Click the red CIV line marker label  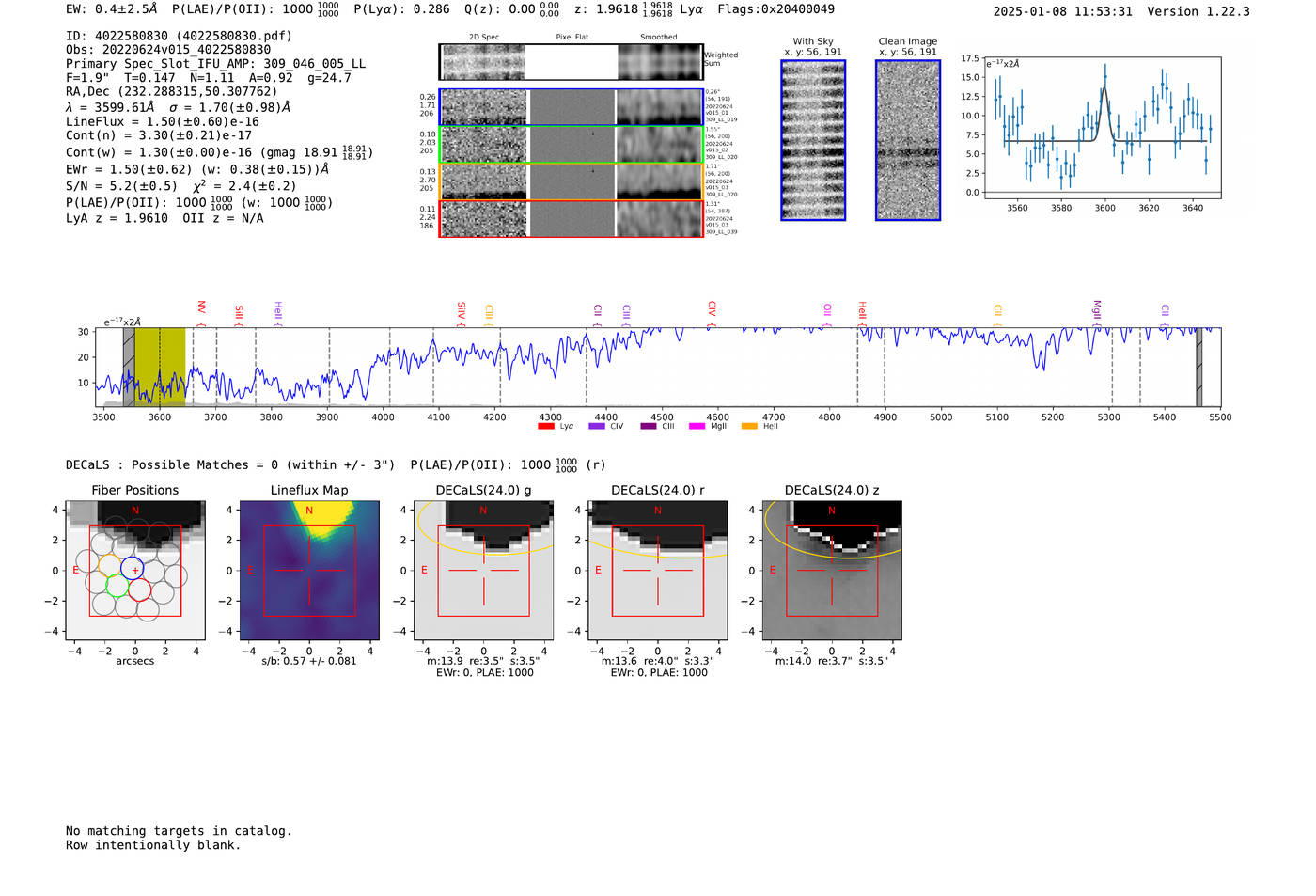pyautogui.click(x=712, y=311)
